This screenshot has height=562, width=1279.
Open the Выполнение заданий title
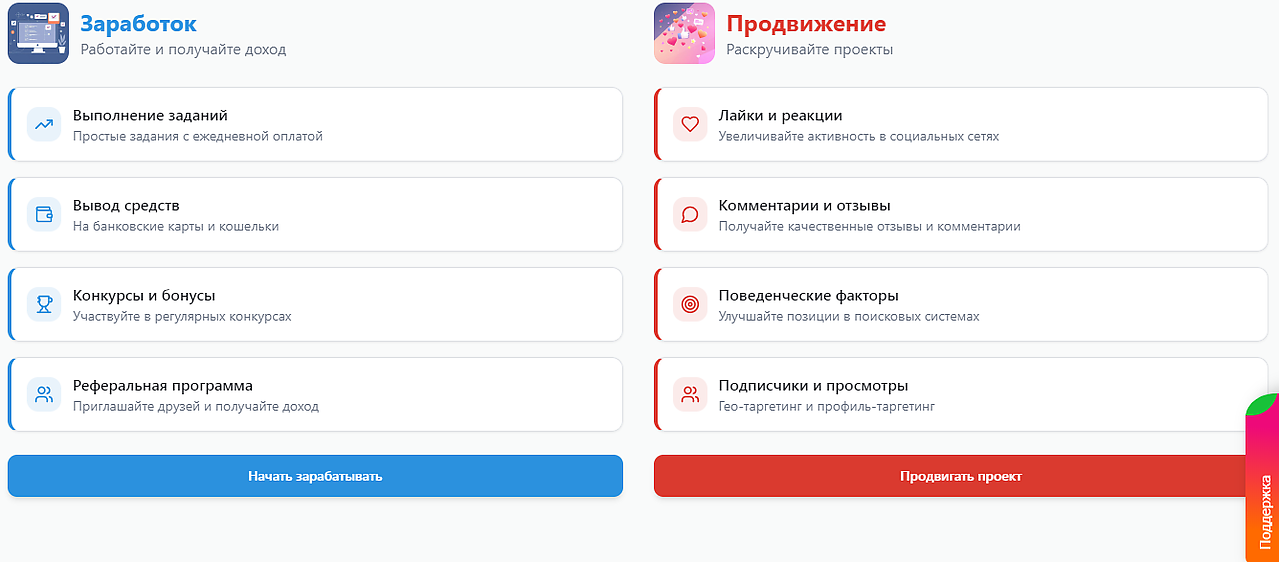point(150,116)
